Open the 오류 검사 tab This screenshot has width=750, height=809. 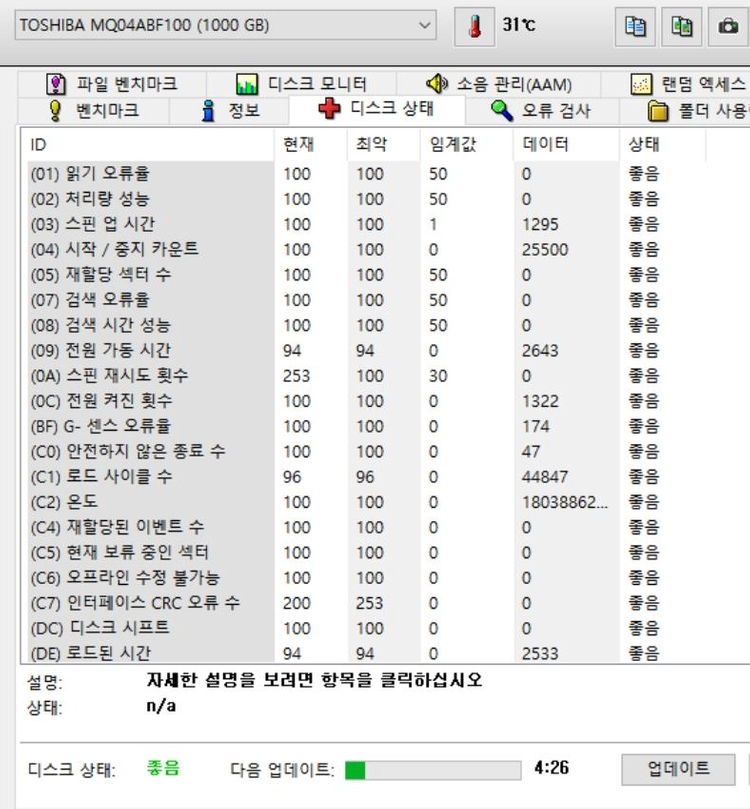(x=542, y=111)
